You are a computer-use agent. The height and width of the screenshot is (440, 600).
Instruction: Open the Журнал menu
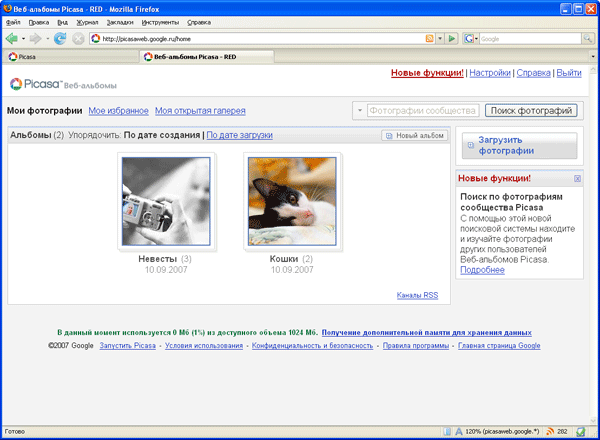[87, 23]
